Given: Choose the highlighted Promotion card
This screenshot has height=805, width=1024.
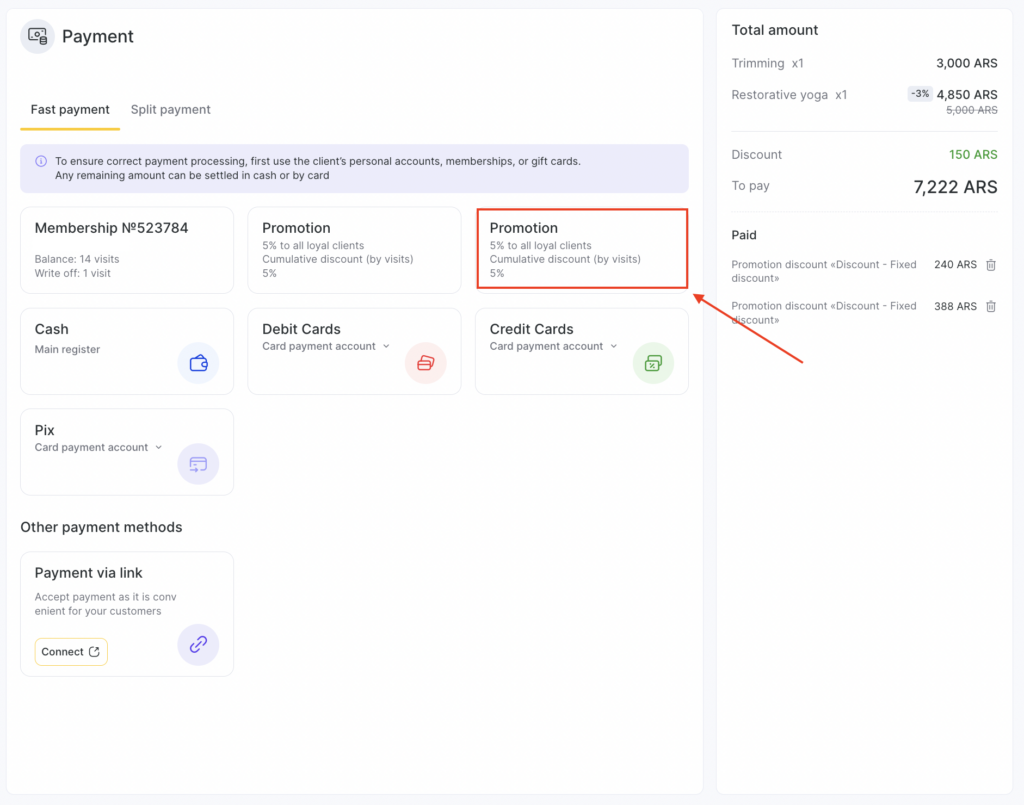Looking at the screenshot, I should pos(581,249).
